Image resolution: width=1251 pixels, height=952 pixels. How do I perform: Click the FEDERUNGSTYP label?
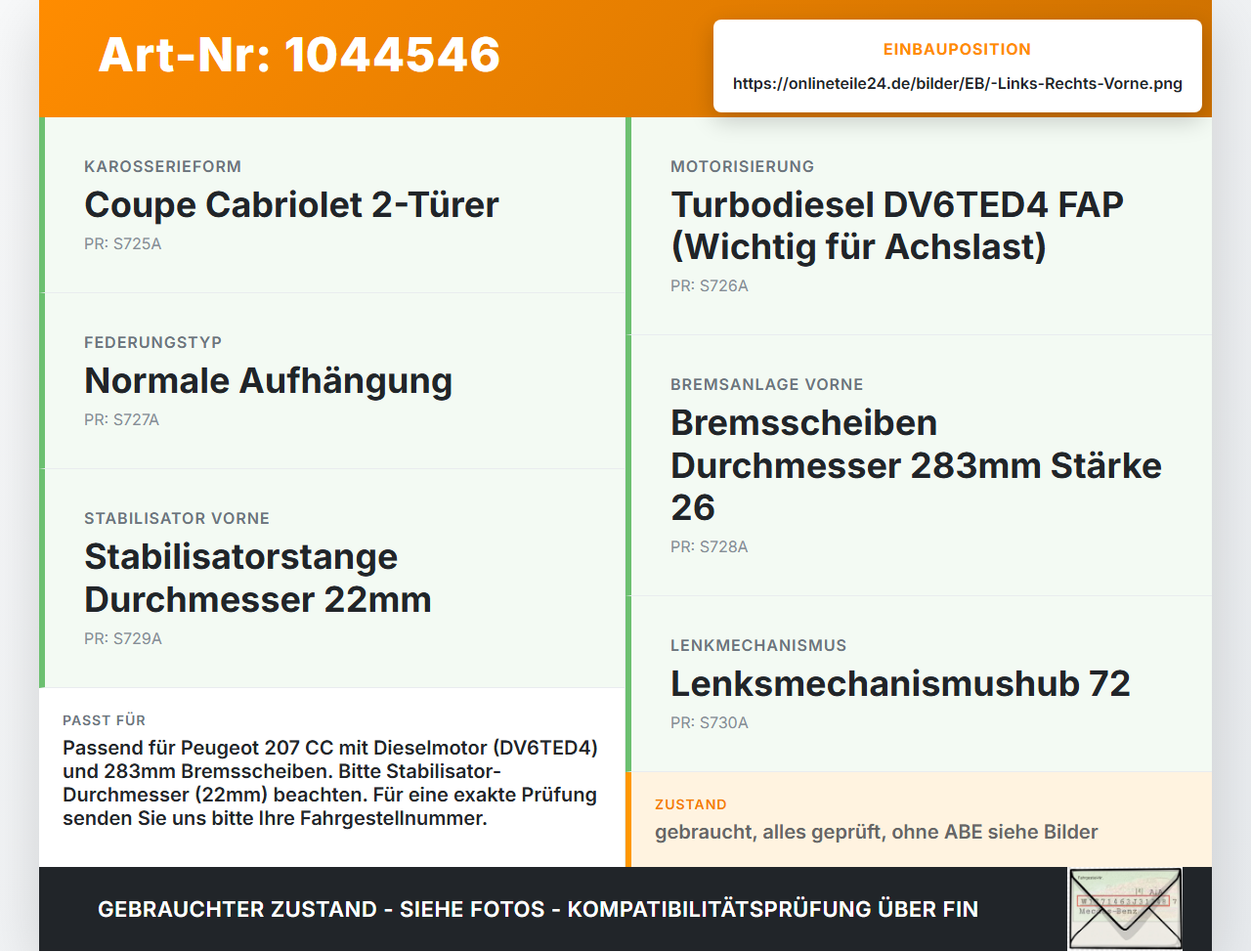click(x=152, y=342)
